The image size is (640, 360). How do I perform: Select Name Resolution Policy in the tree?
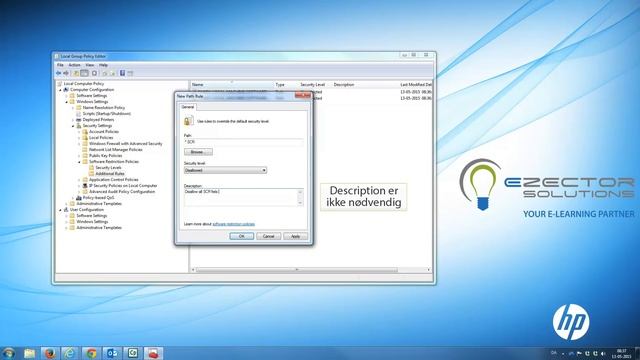(104, 108)
